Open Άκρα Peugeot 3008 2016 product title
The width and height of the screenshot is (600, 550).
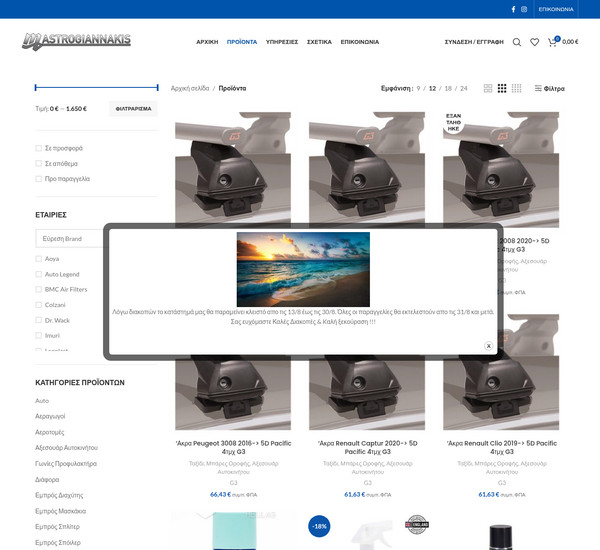233,447
